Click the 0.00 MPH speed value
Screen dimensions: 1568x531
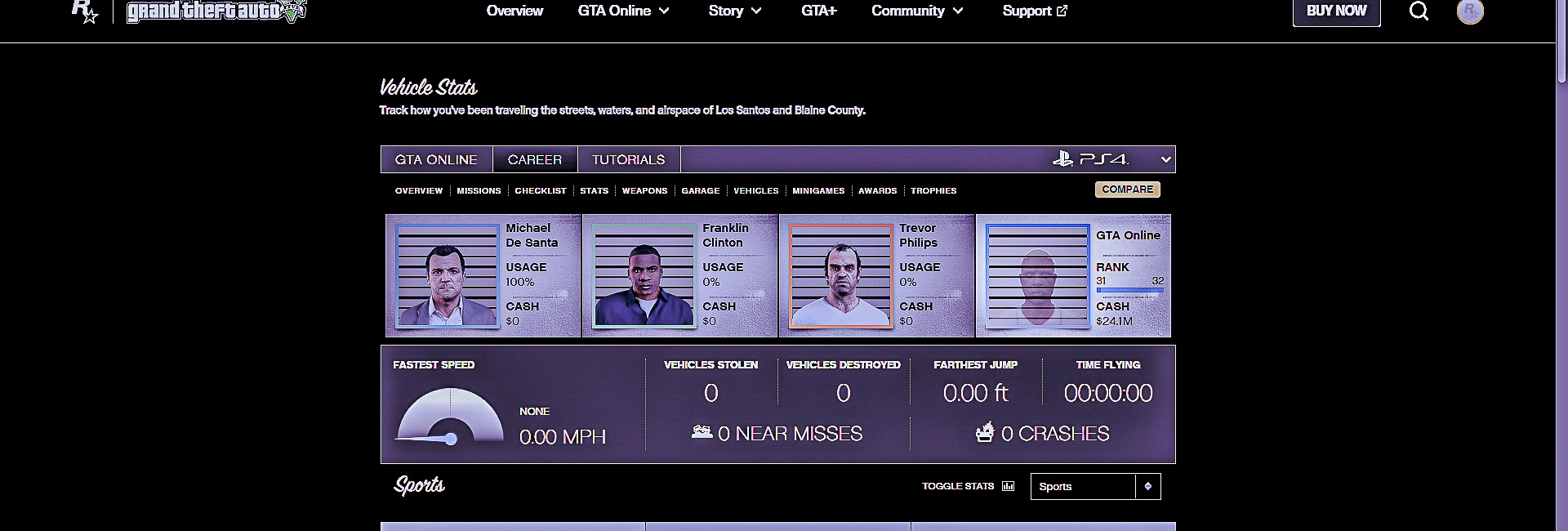click(563, 437)
